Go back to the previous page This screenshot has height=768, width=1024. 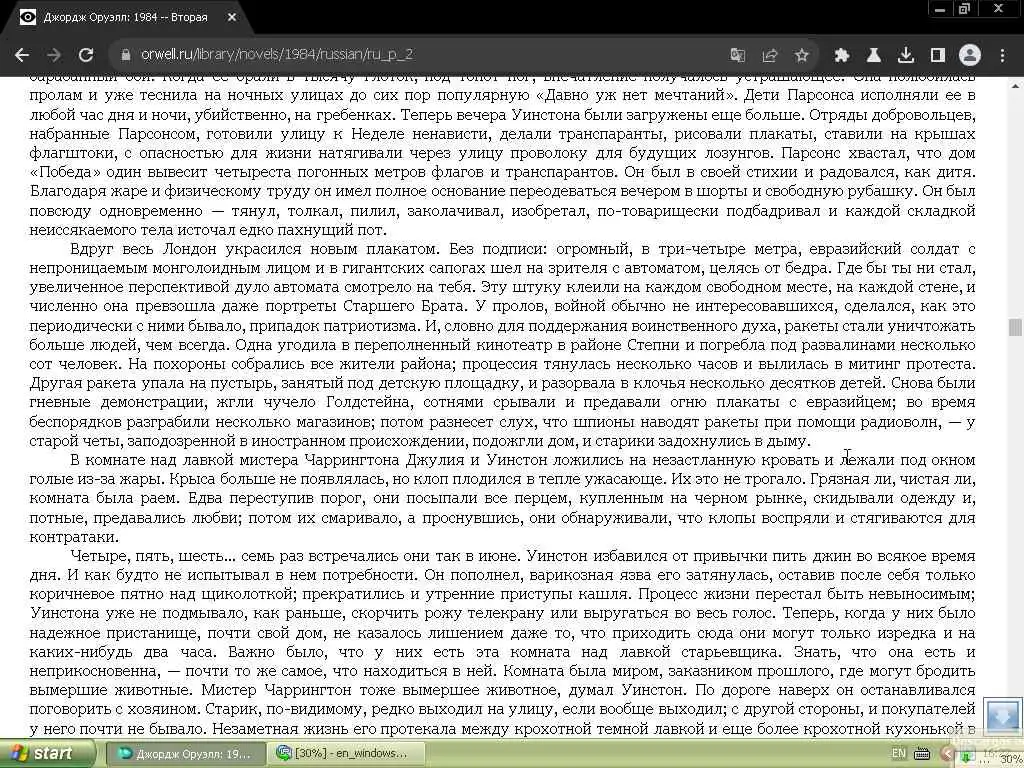click(x=22, y=55)
